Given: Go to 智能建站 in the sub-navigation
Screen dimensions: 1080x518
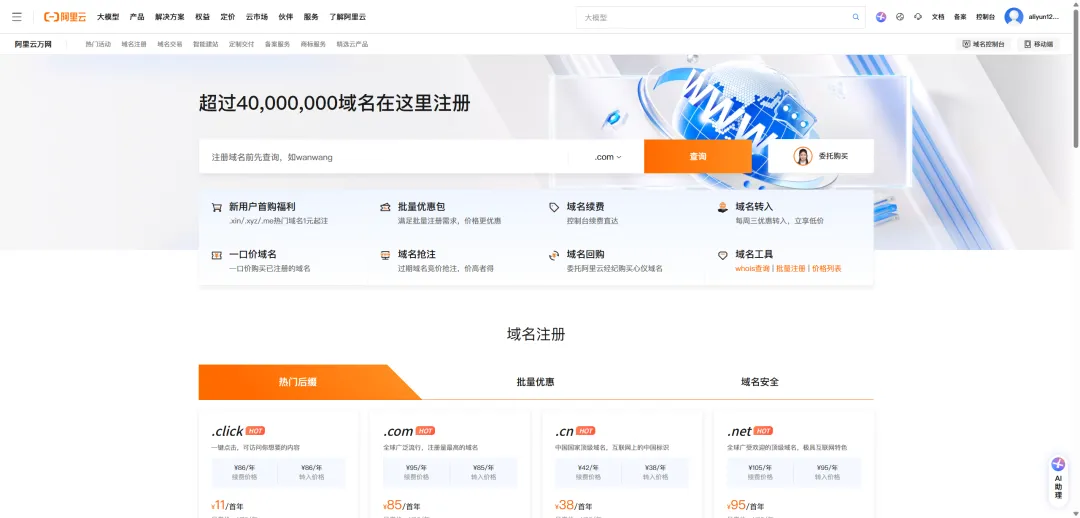Looking at the screenshot, I should pos(205,44).
